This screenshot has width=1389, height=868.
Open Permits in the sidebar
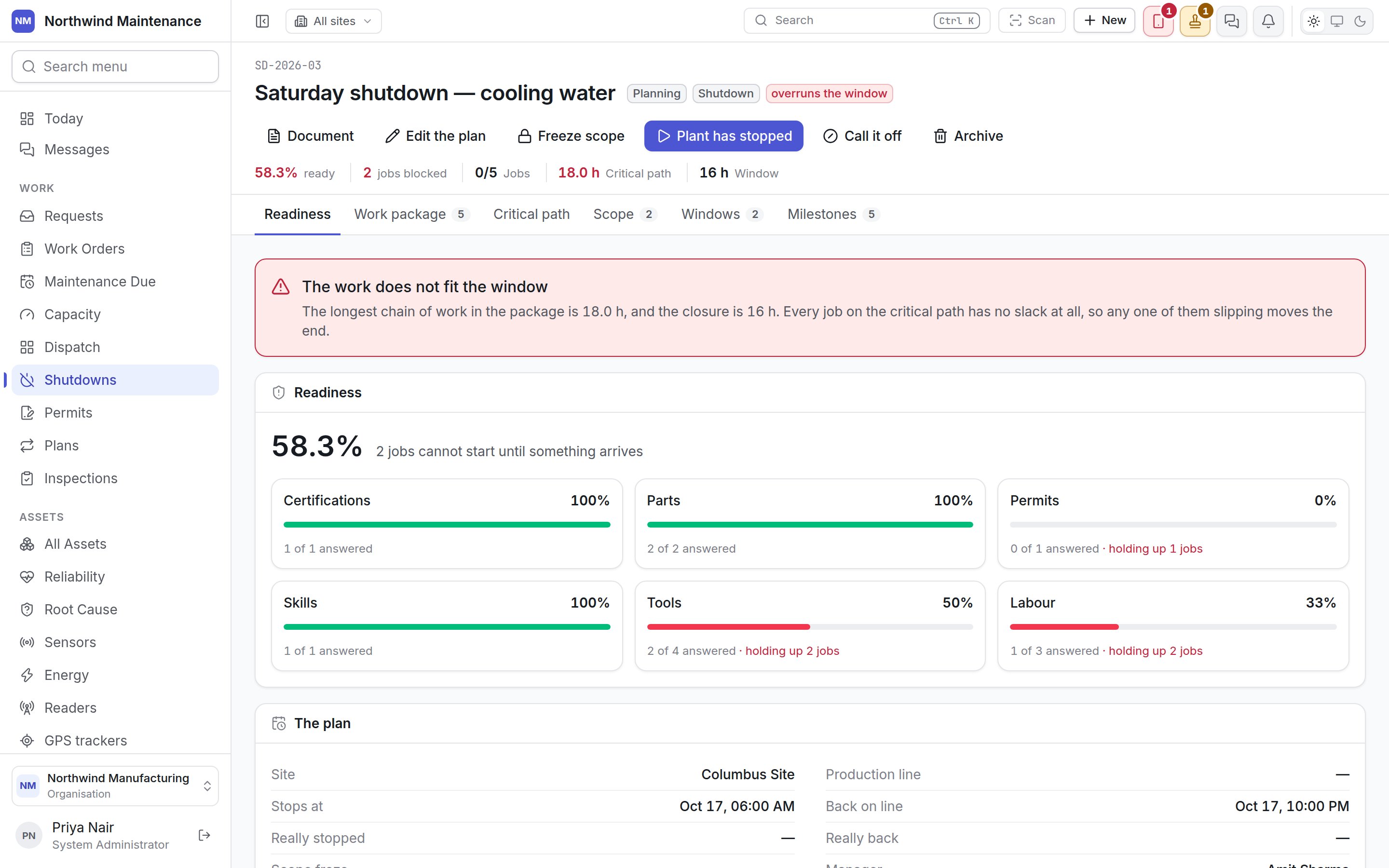(x=115, y=413)
